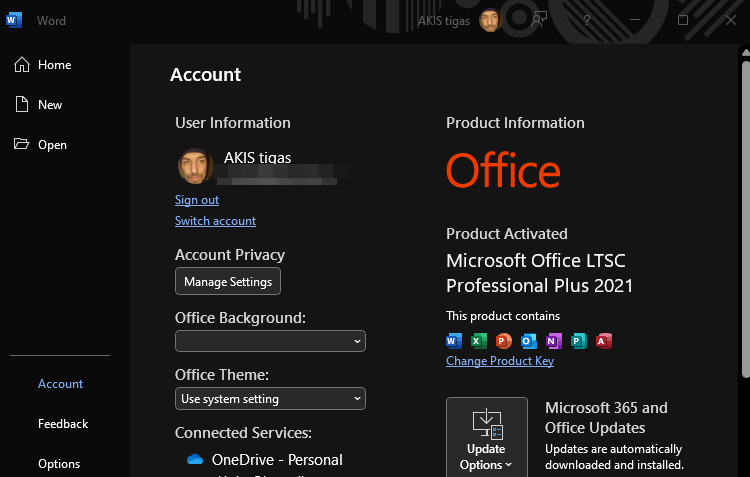The width and height of the screenshot is (750, 477).
Task: Close the Word window
Action: tap(730, 20)
